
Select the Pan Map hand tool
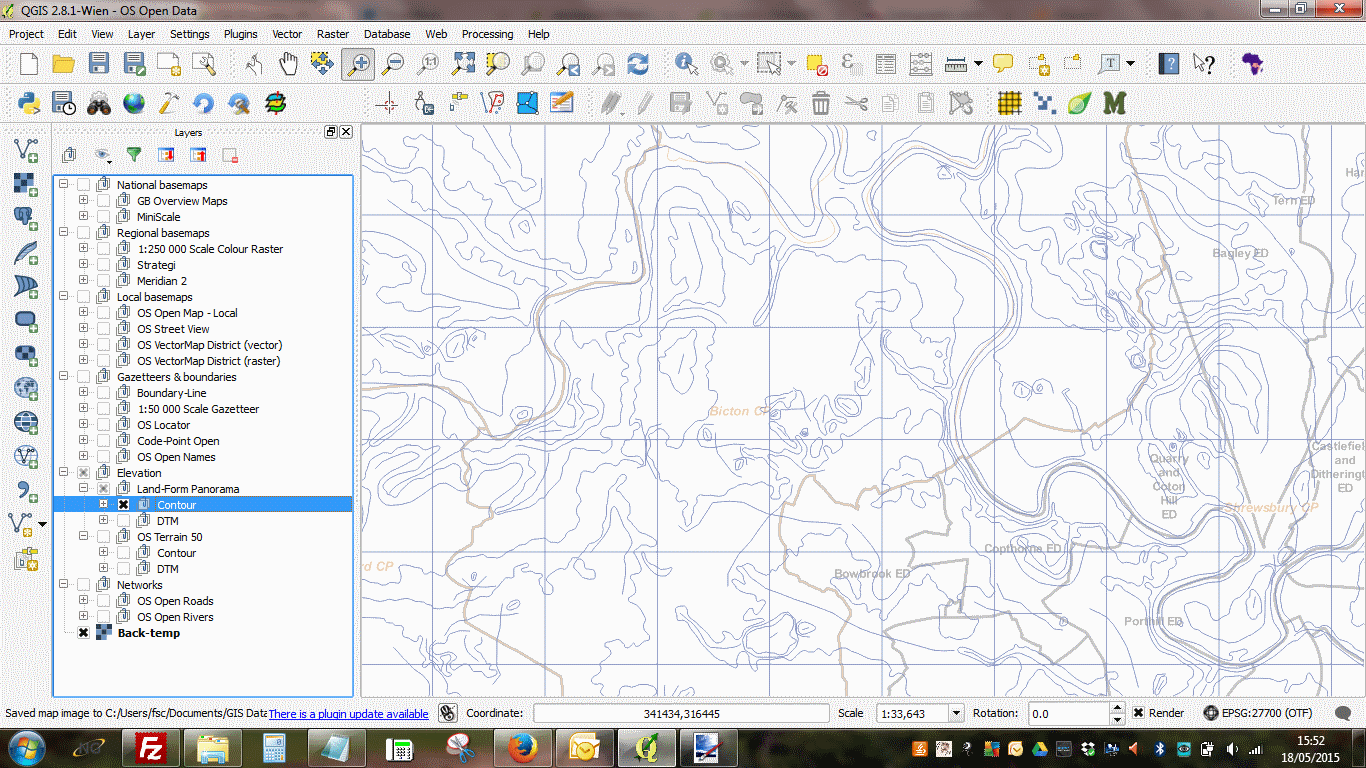pos(288,64)
